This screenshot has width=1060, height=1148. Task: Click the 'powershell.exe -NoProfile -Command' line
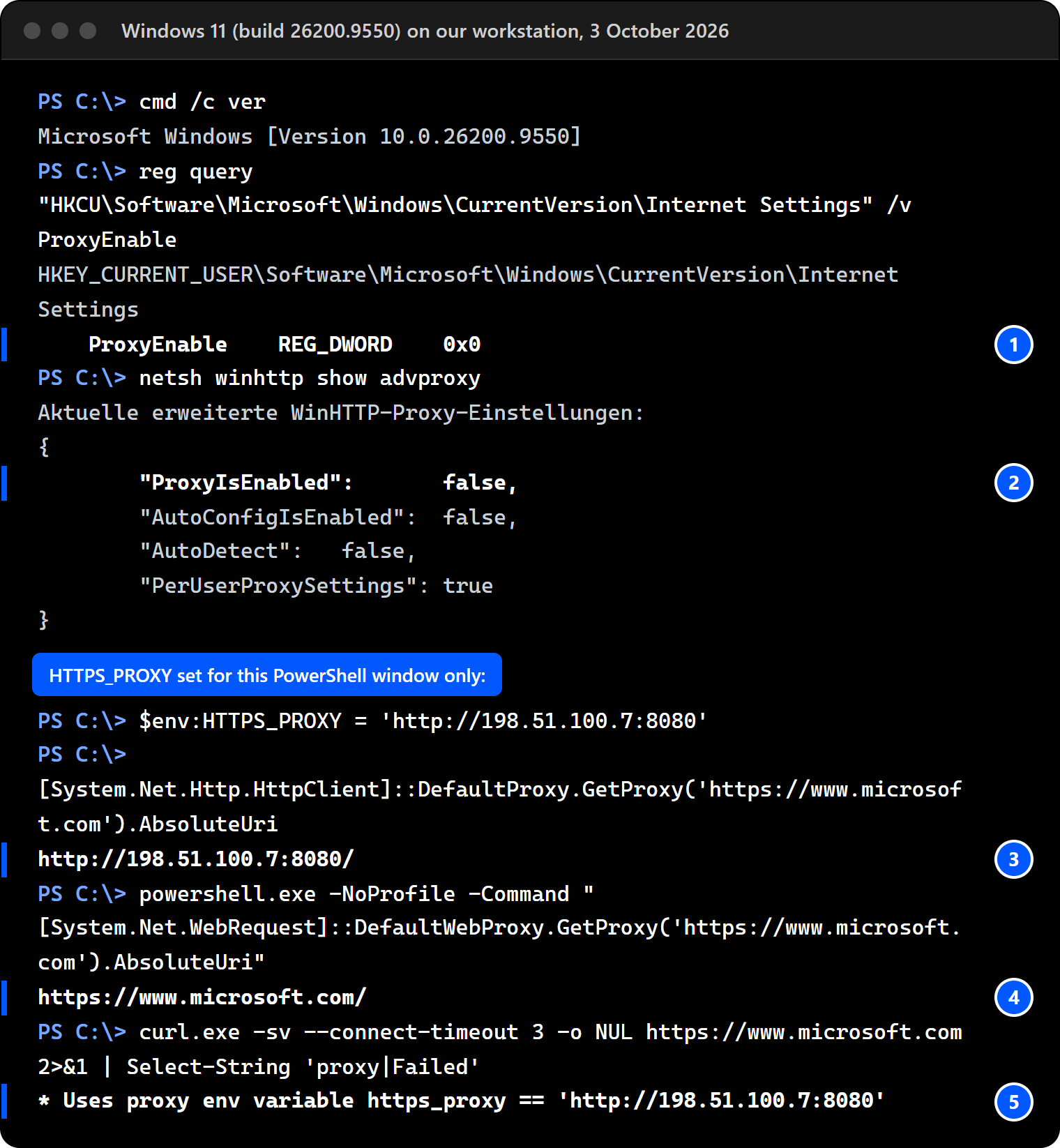(367, 894)
